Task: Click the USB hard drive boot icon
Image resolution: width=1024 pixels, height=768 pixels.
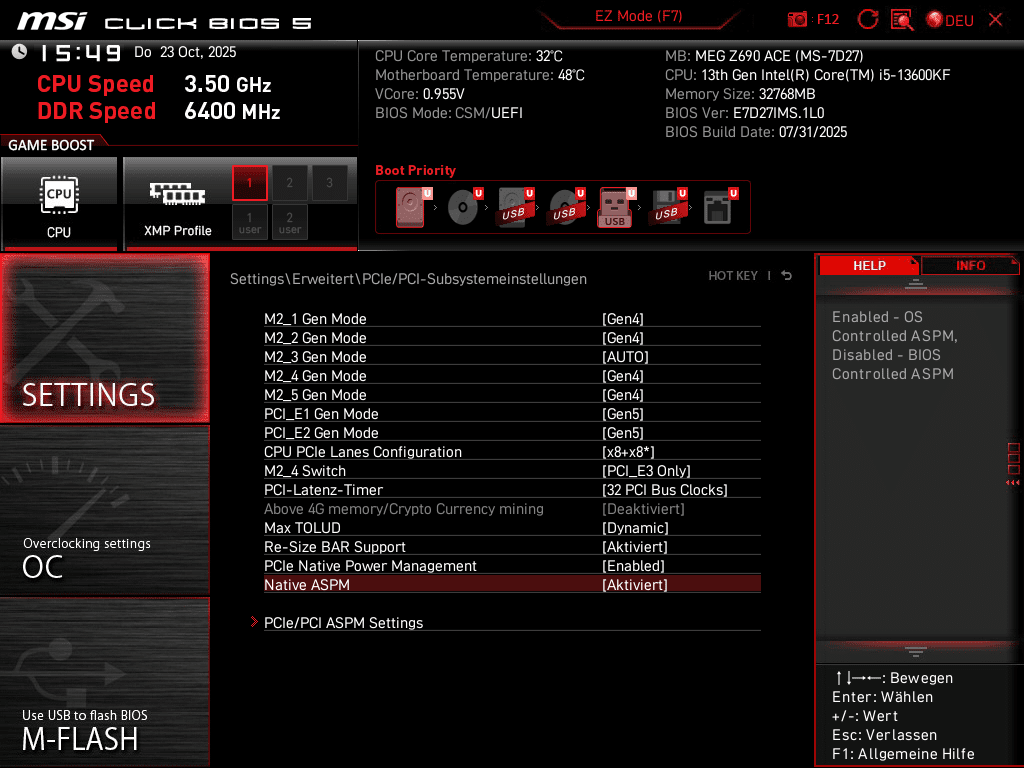Action: coord(515,207)
